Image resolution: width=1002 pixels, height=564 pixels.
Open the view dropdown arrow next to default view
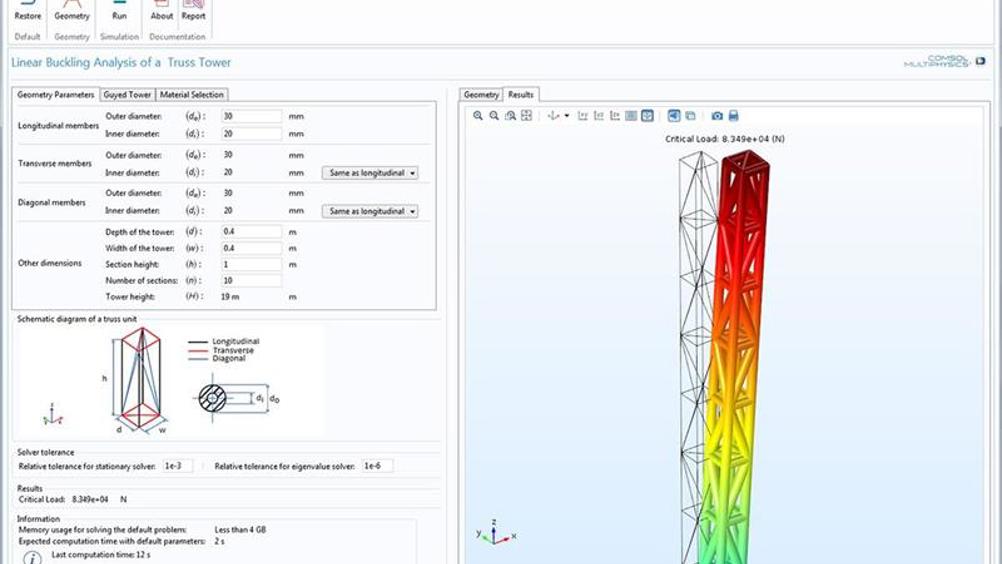tap(566, 116)
